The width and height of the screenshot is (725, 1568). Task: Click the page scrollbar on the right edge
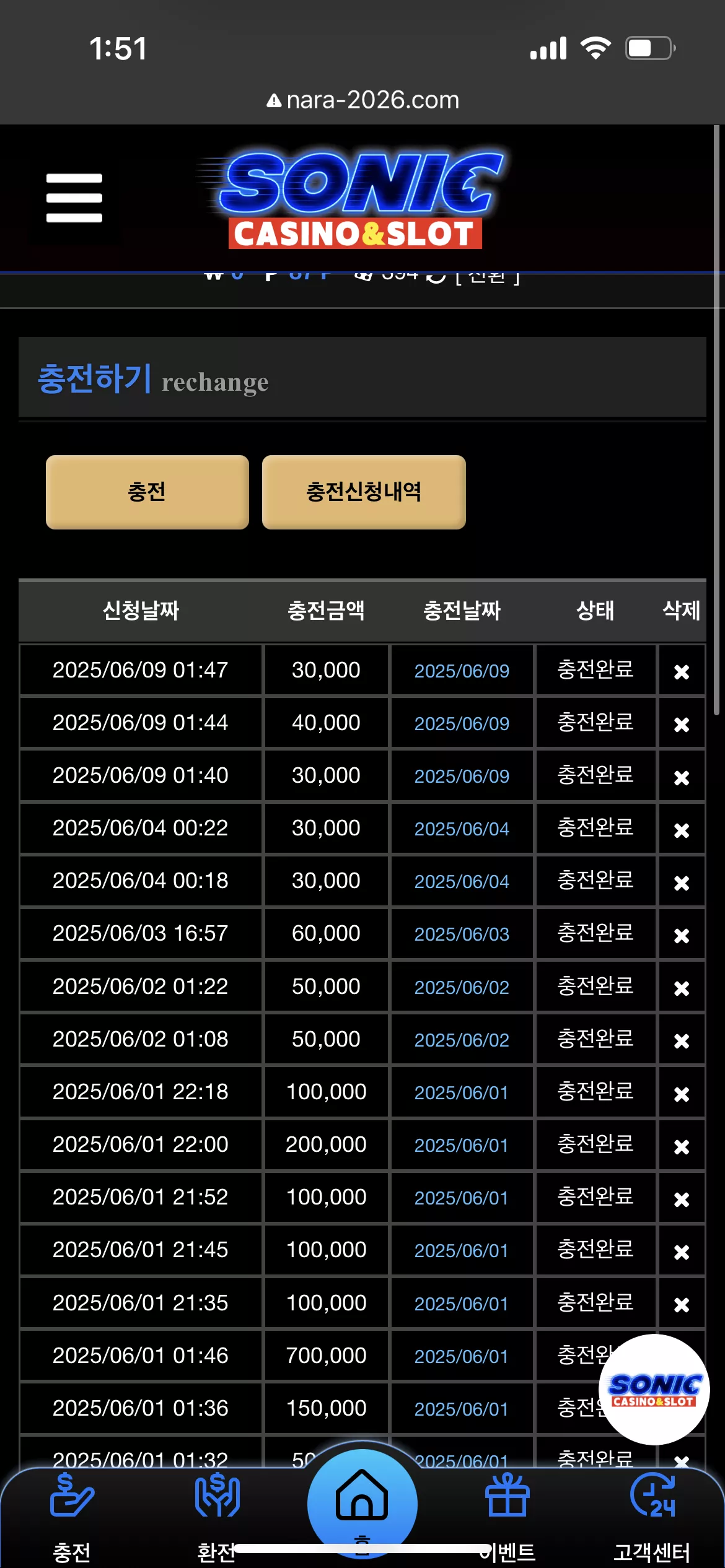[x=716, y=421]
